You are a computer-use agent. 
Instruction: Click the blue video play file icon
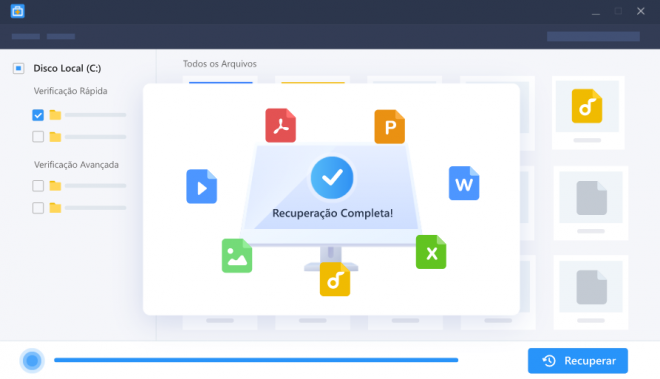tap(202, 186)
